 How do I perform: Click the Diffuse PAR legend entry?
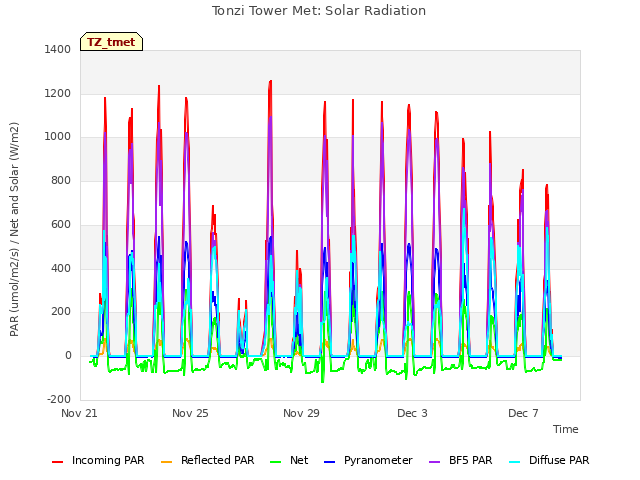click(x=549, y=460)
